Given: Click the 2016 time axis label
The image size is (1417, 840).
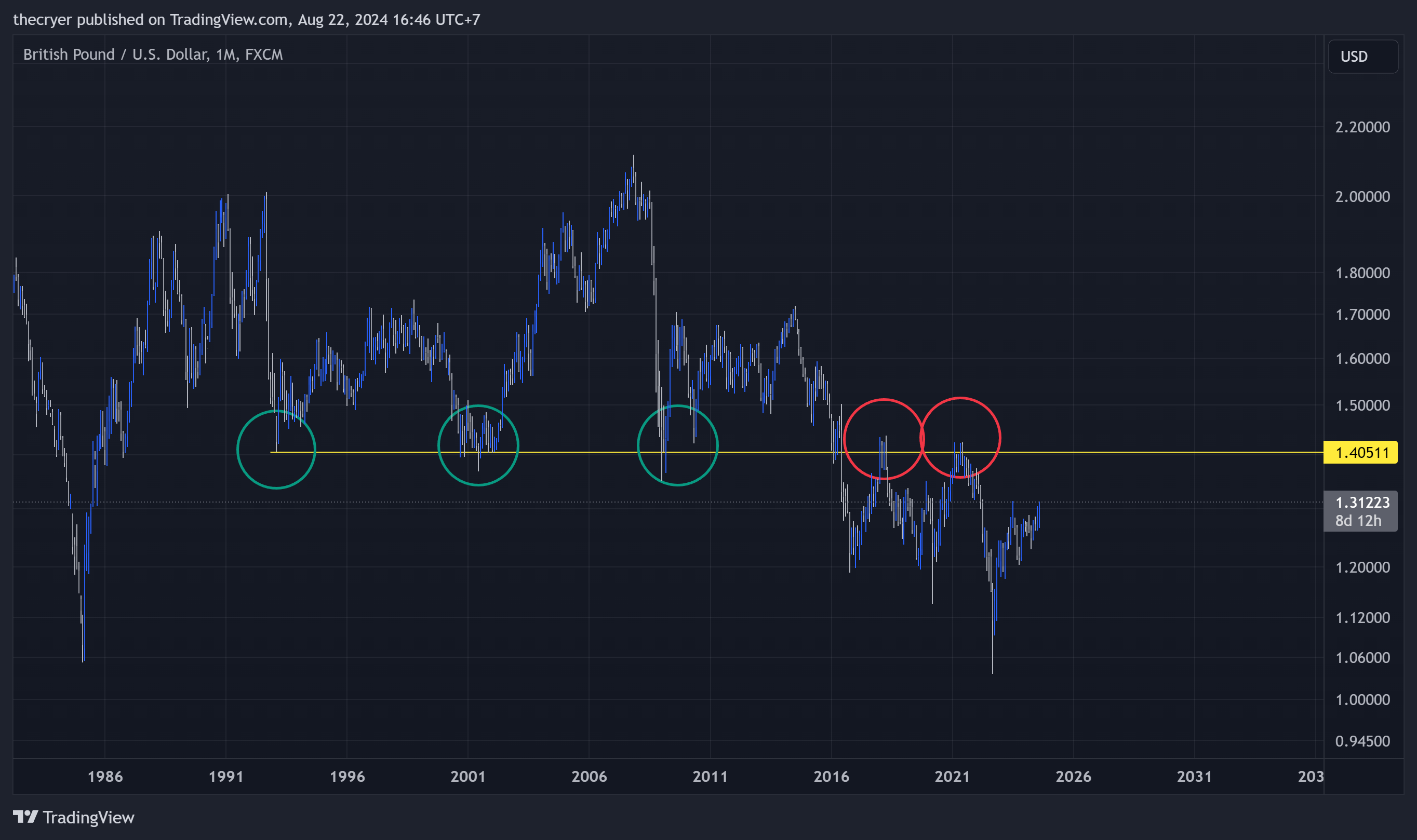Looking at the screenshot, I should pyautogui.click(x=832, y=776).
